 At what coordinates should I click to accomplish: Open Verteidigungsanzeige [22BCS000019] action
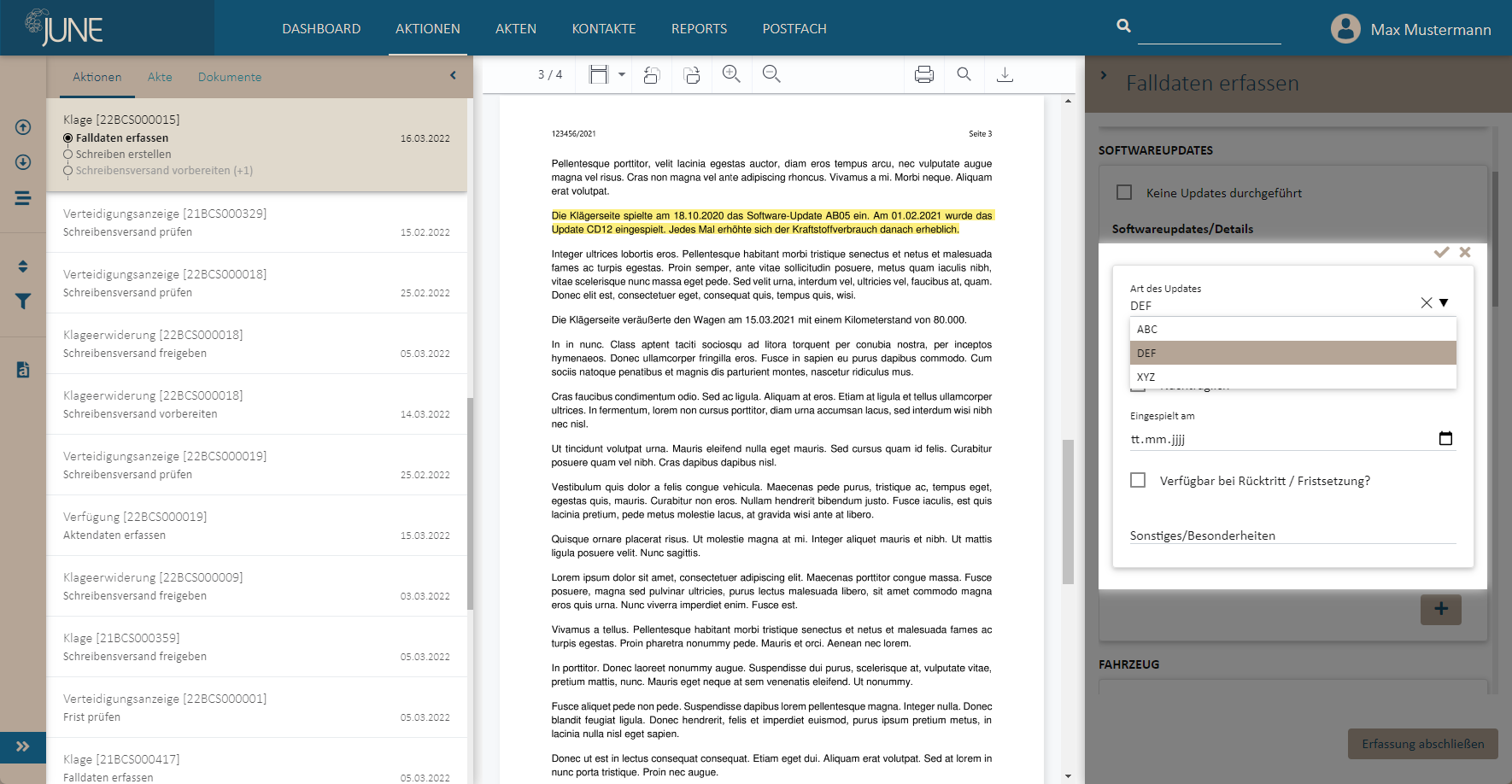(256, 465)
